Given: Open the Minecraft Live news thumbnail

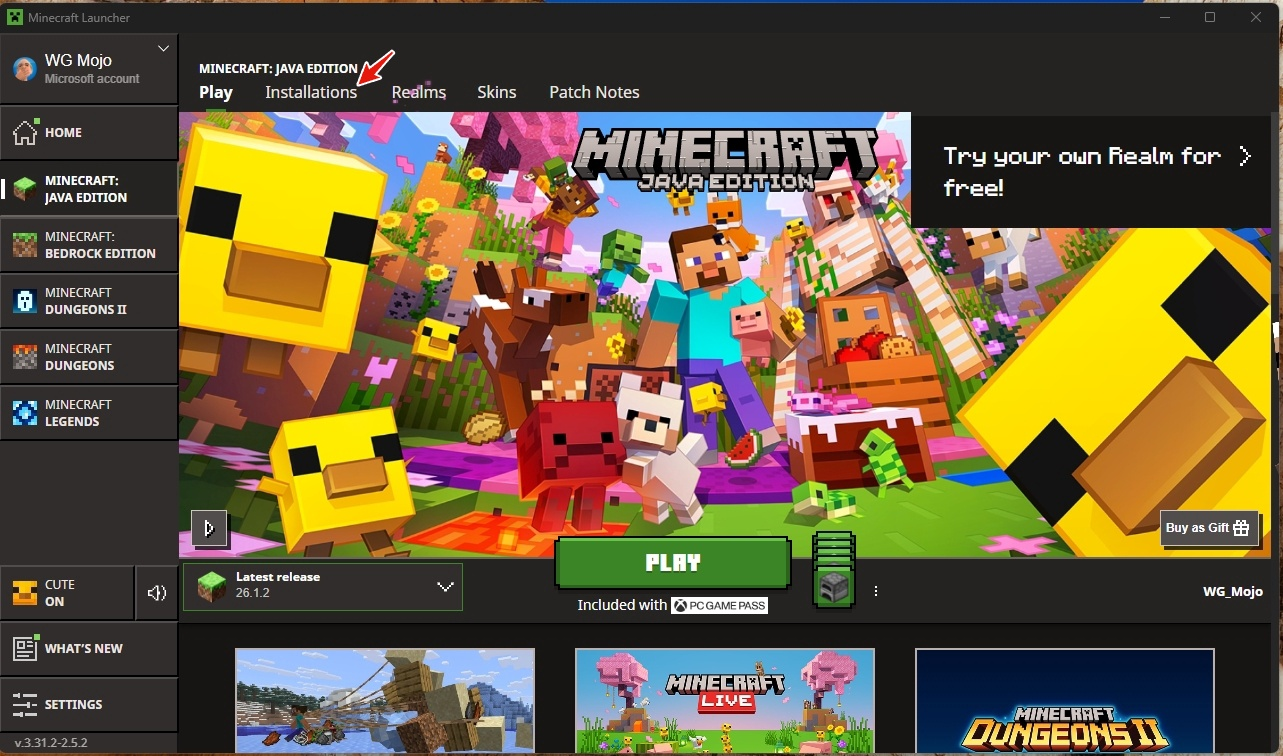Looking at the screenshot, I should pos(725,701).
